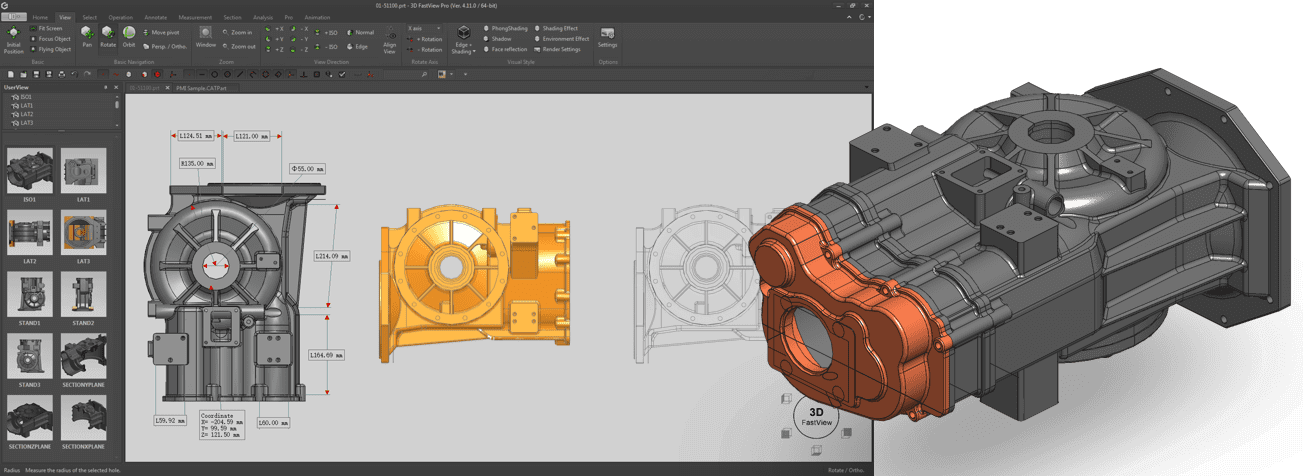
Task: Toggle PhongShading option
Action: point(506,28)
